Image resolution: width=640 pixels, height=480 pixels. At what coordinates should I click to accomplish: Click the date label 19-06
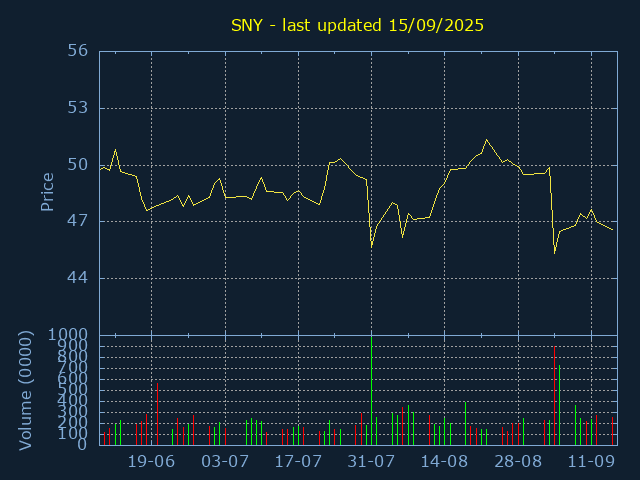[151, 462]
